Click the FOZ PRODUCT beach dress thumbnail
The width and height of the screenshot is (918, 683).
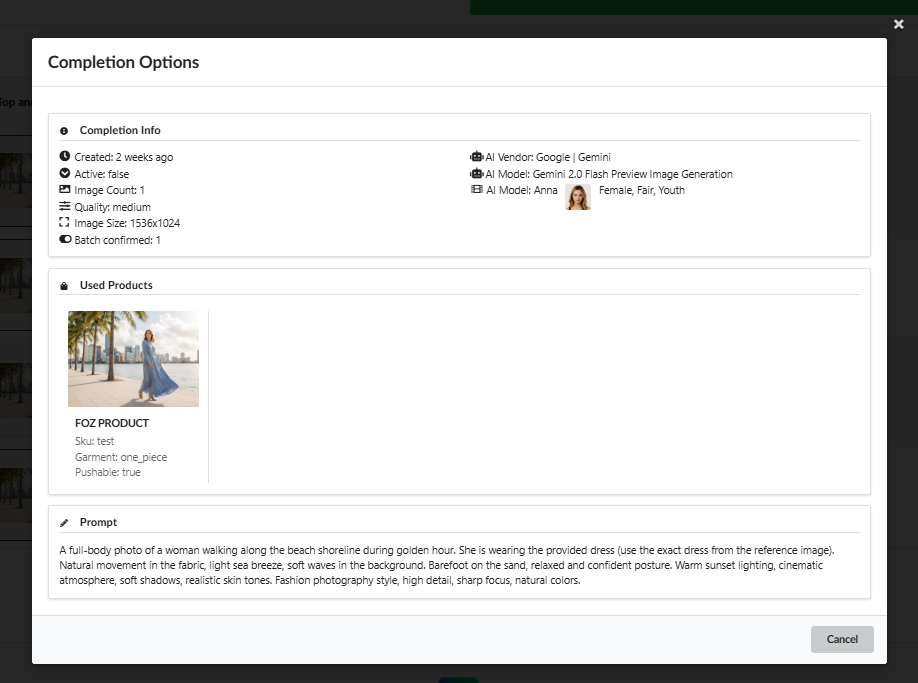coord(133,359)
